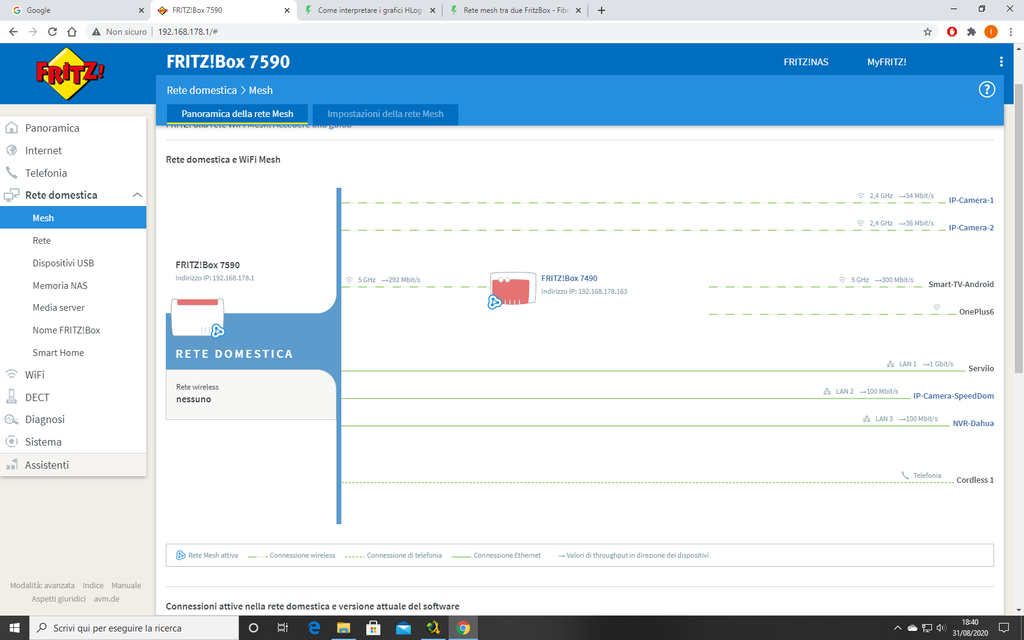
Task: Open the NVR-Dahua device link
Action: [973, 423]
